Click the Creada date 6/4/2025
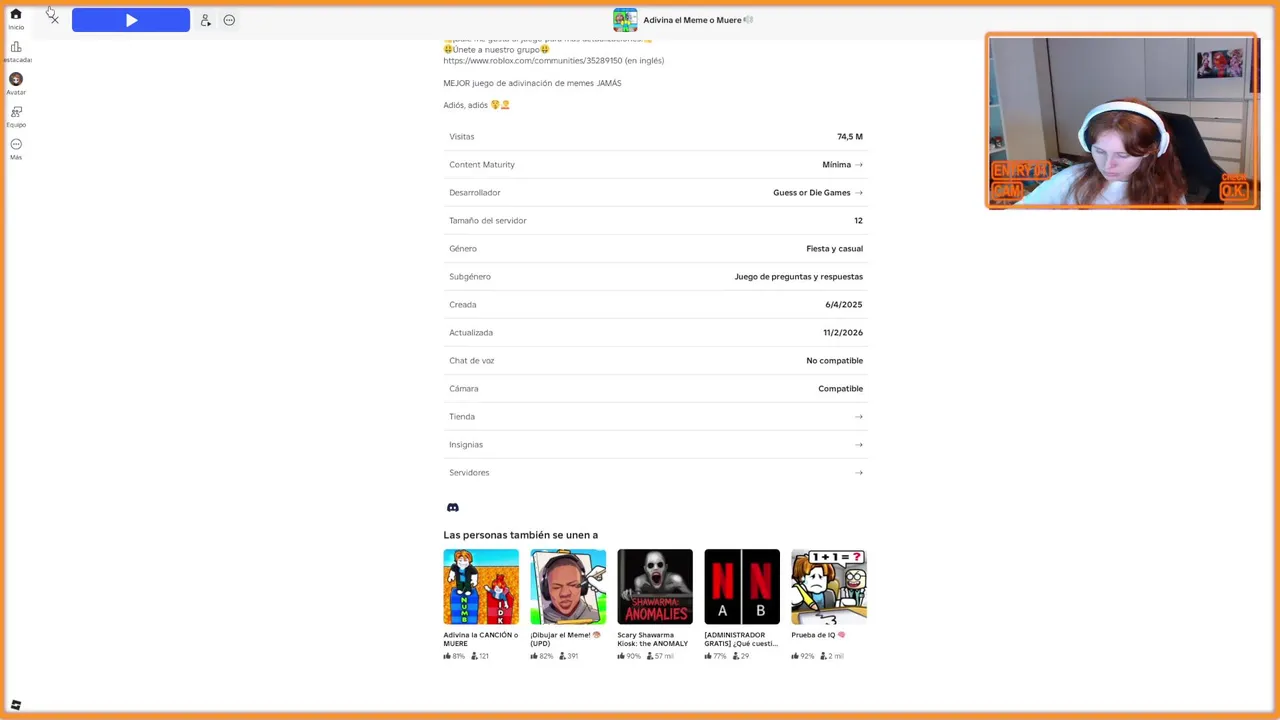Image resolution: width=1280 pixels, height=720 pixels. click(844, 304)
